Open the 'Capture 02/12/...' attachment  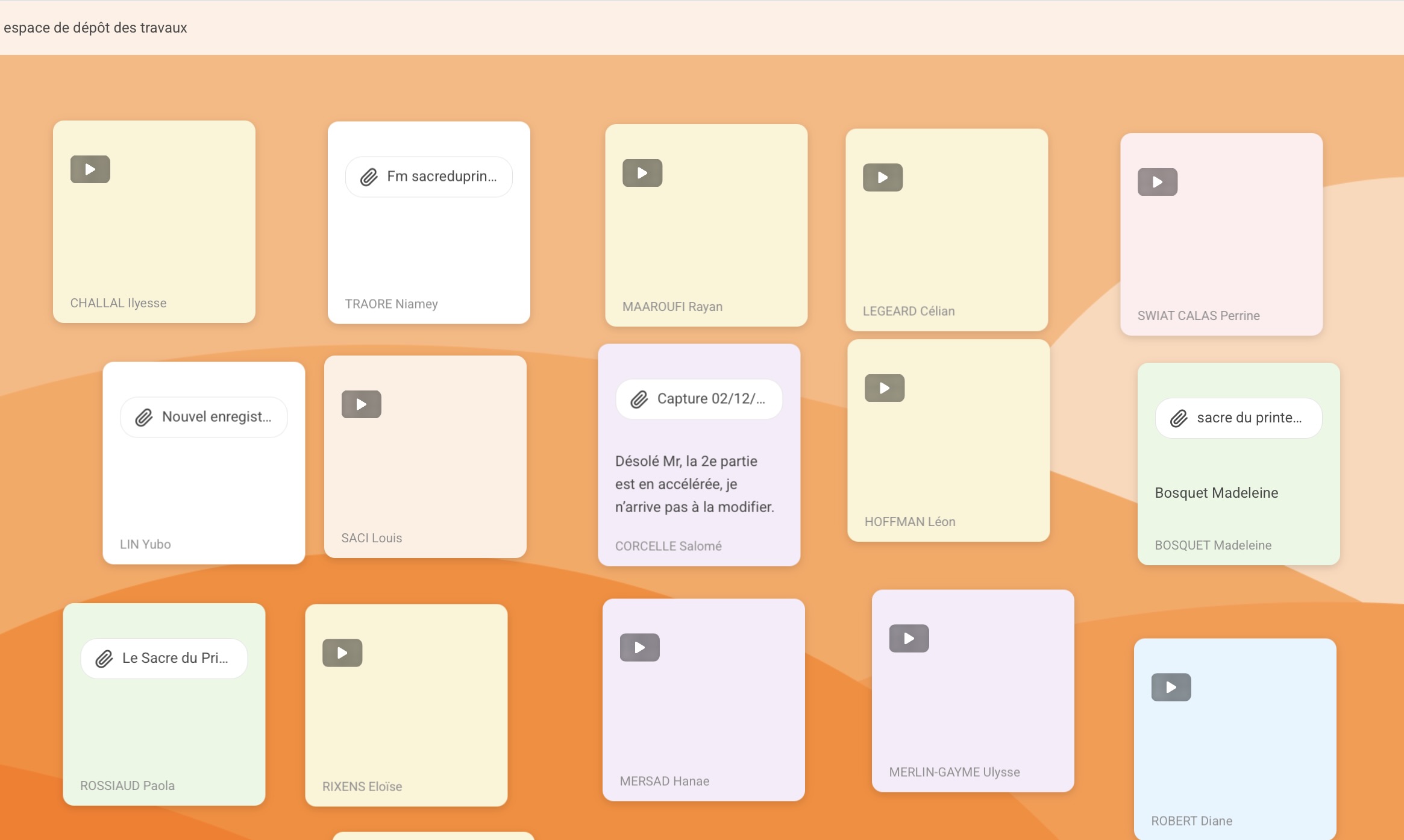711,399
